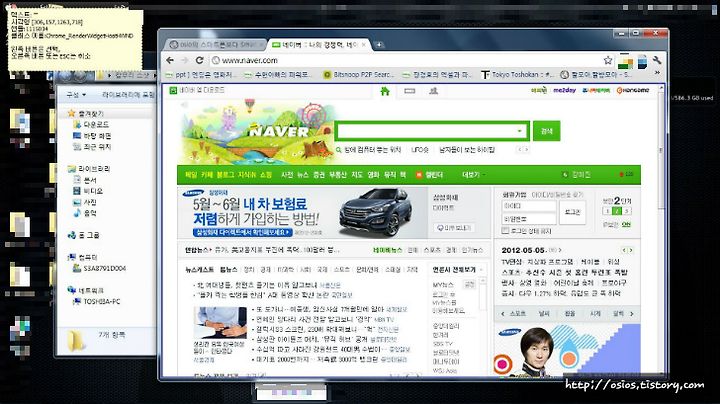
Task: Open a new Chrome tab
Action: click(379, 45)
